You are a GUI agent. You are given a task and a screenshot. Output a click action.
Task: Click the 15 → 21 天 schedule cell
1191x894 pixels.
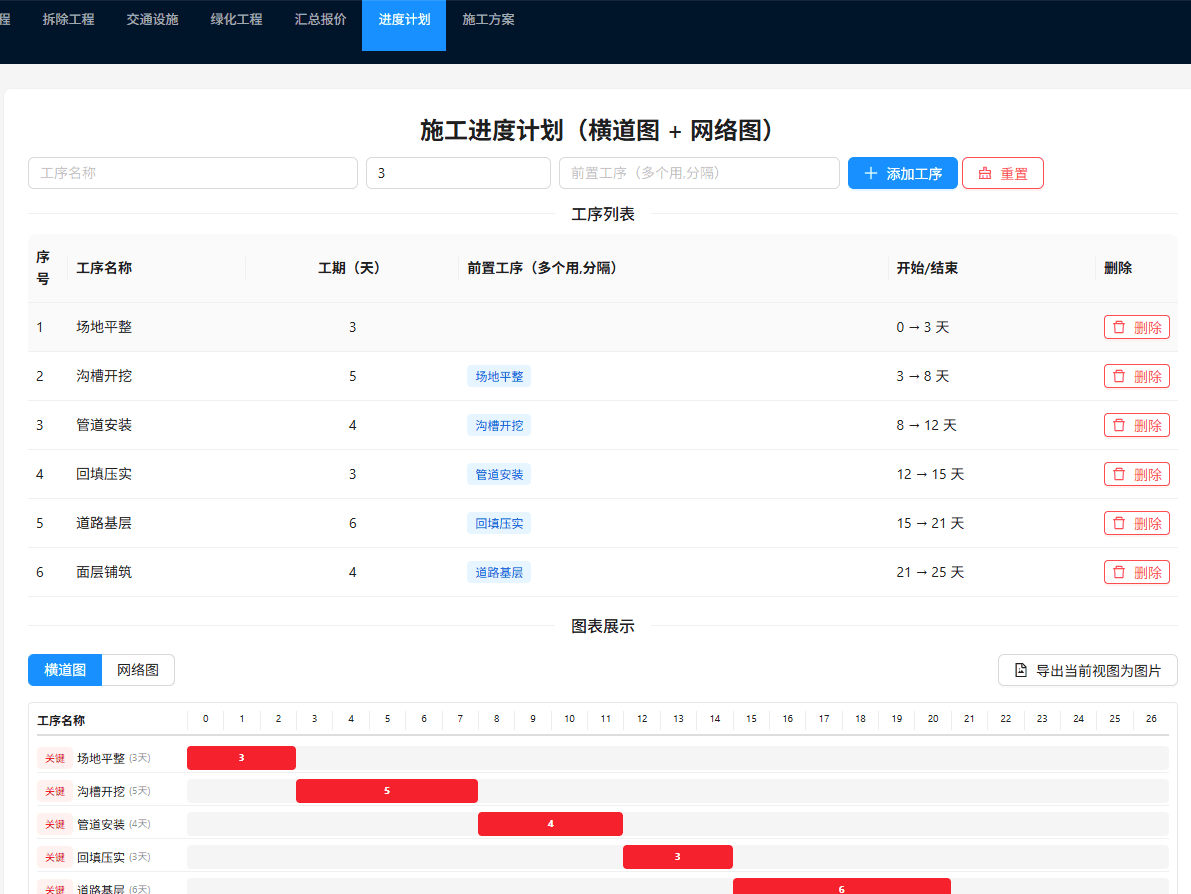[x=930, y=523]
